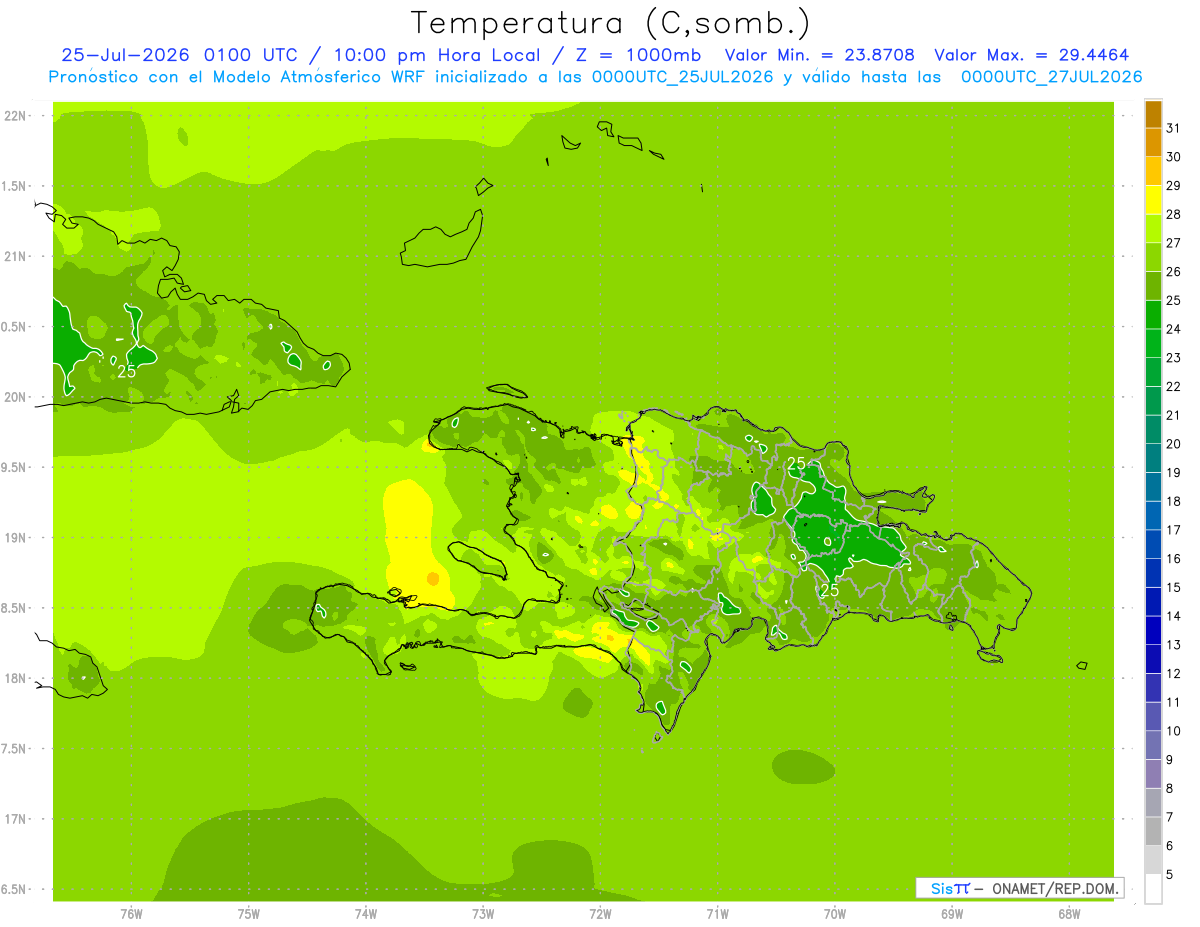The image size is (1200, 927).
Task: Select the green swatch between 24 and 25
Action: click(1153, 315)
